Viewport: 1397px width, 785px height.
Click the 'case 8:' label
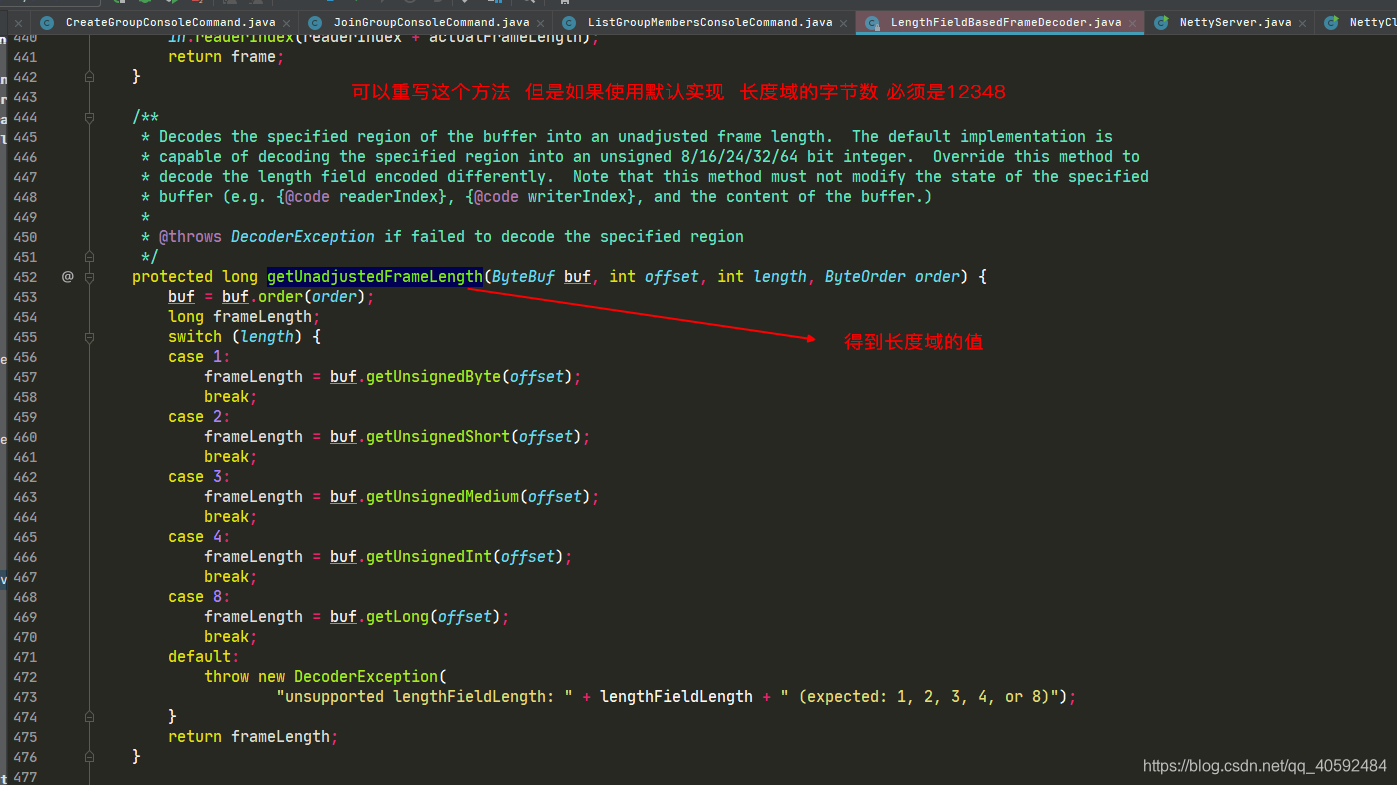(199, 597)
